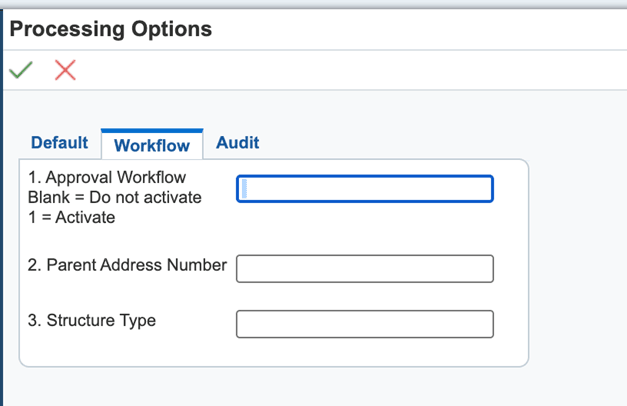Click the '2. Parent Address Number' label

click(128, 266)
